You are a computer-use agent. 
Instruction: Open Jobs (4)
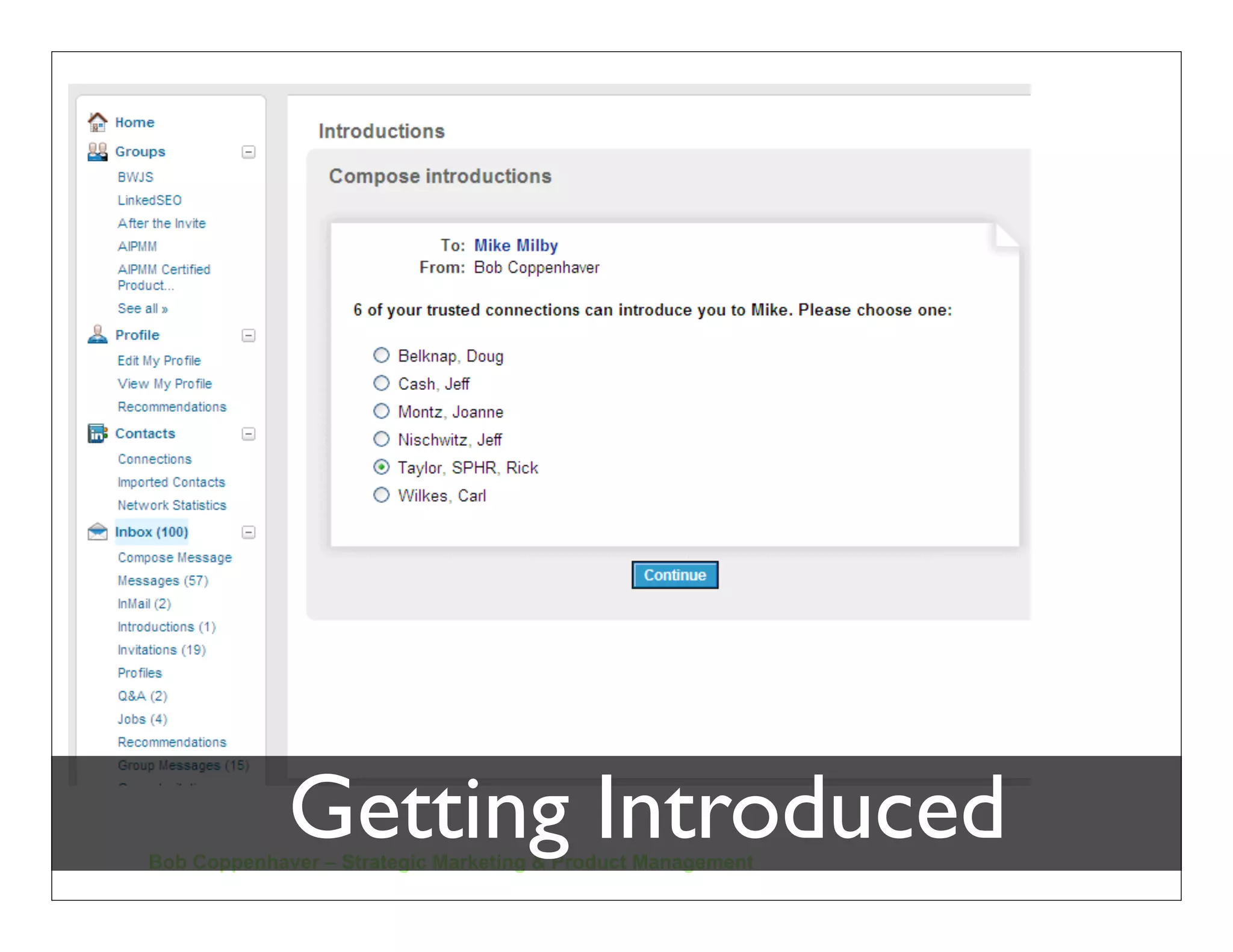(143, 719)
